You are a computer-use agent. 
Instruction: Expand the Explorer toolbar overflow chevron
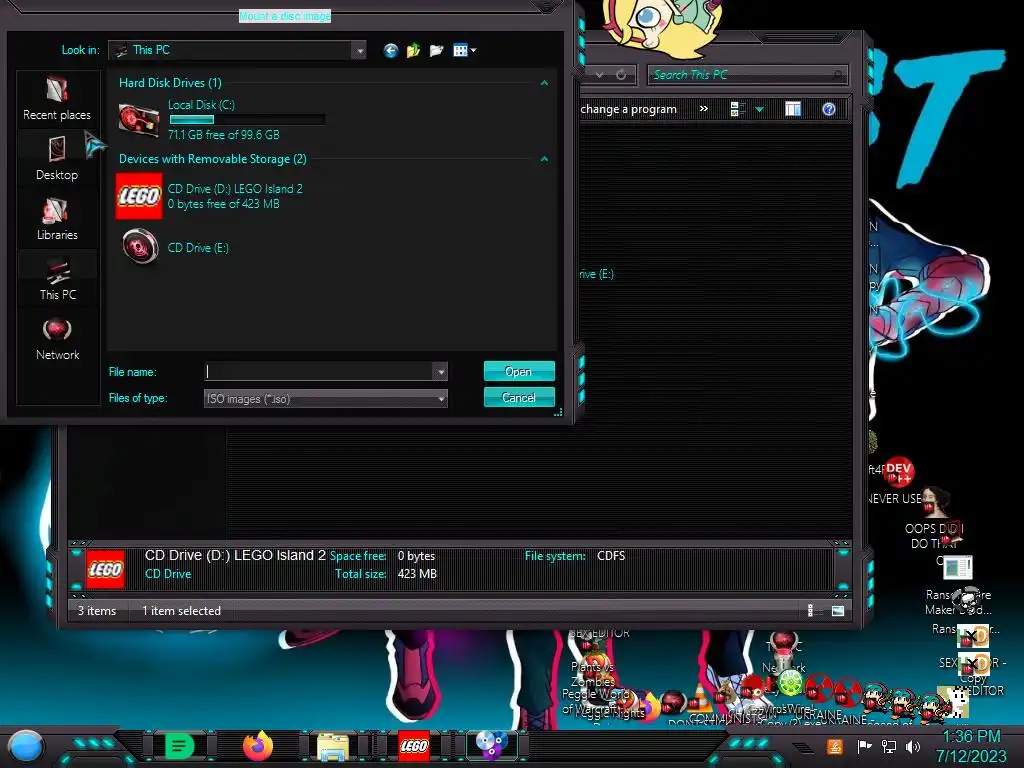point(703,109)
